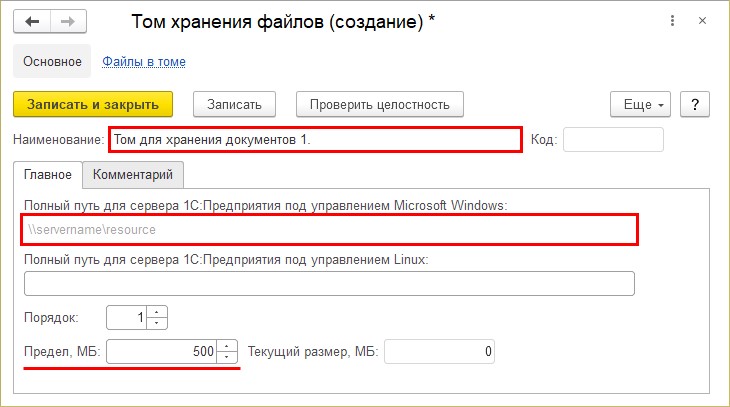Open the Основное section
The image size is (730, 407).
tap(52, 61)
